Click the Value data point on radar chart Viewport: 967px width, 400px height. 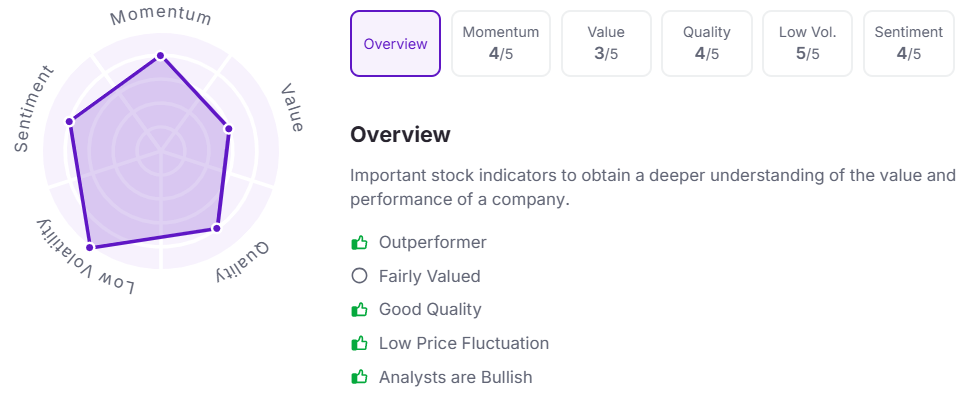(x=228, y=129)
